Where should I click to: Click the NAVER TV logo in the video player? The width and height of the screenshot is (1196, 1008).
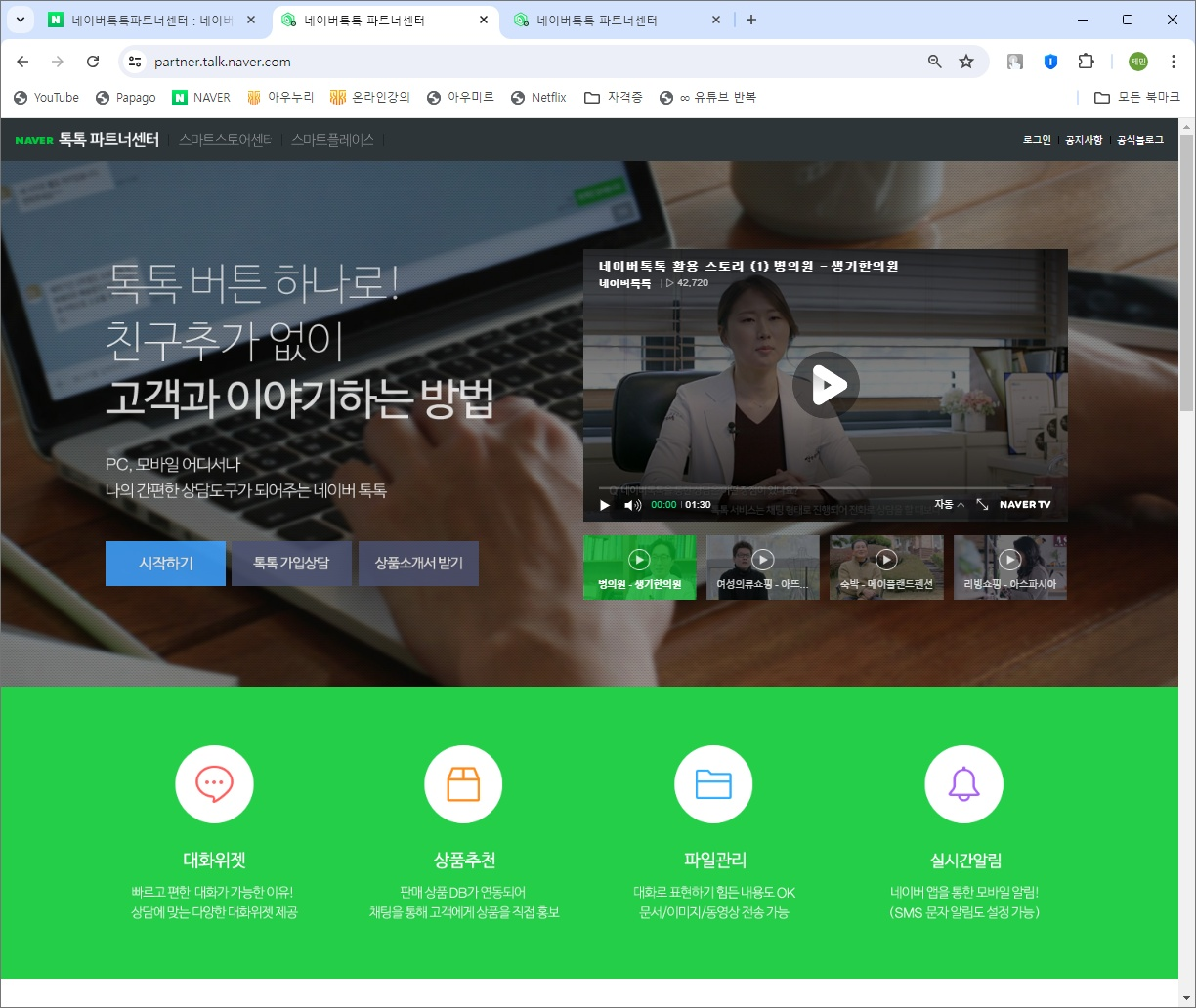(1026, 505)
